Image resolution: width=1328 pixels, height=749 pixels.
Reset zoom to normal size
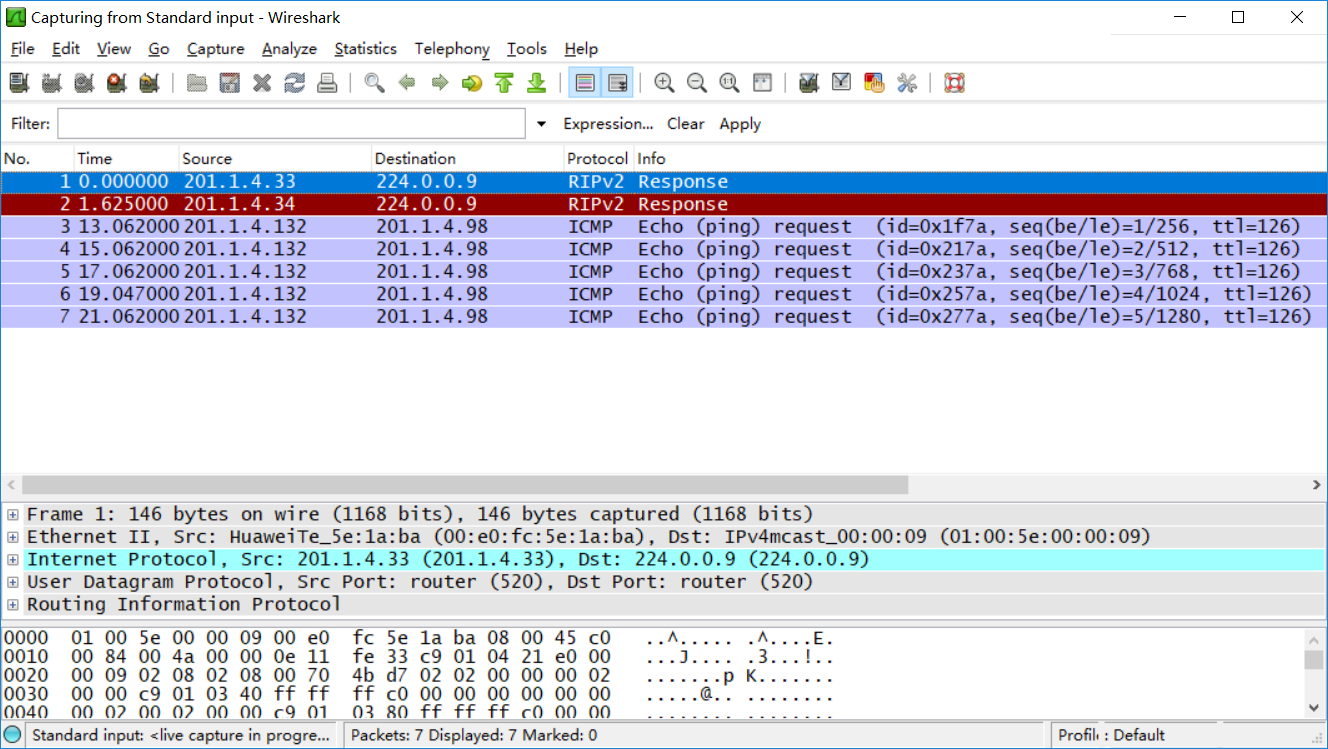(729, 83)
